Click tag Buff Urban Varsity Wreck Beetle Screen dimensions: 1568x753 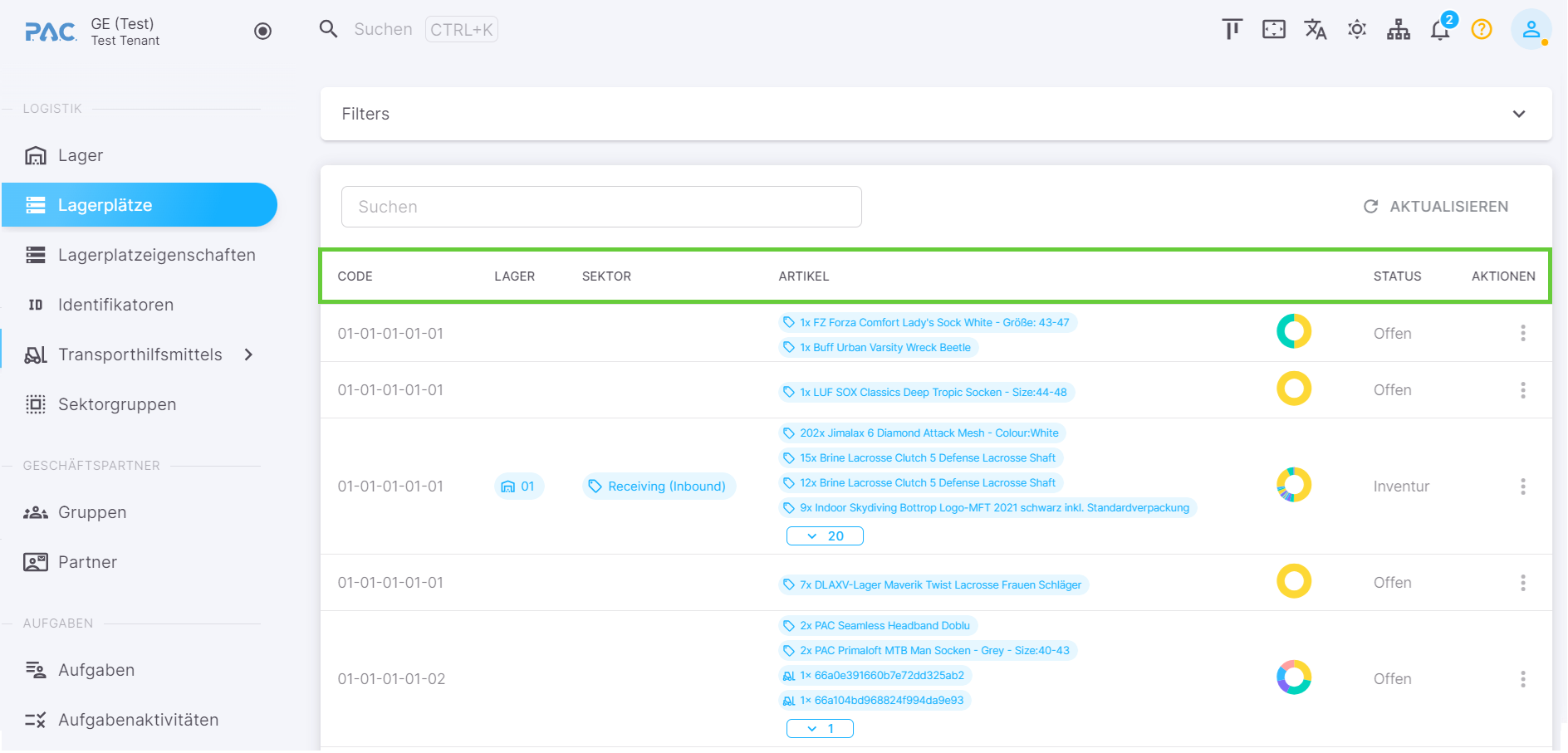[x=878, y=347]
